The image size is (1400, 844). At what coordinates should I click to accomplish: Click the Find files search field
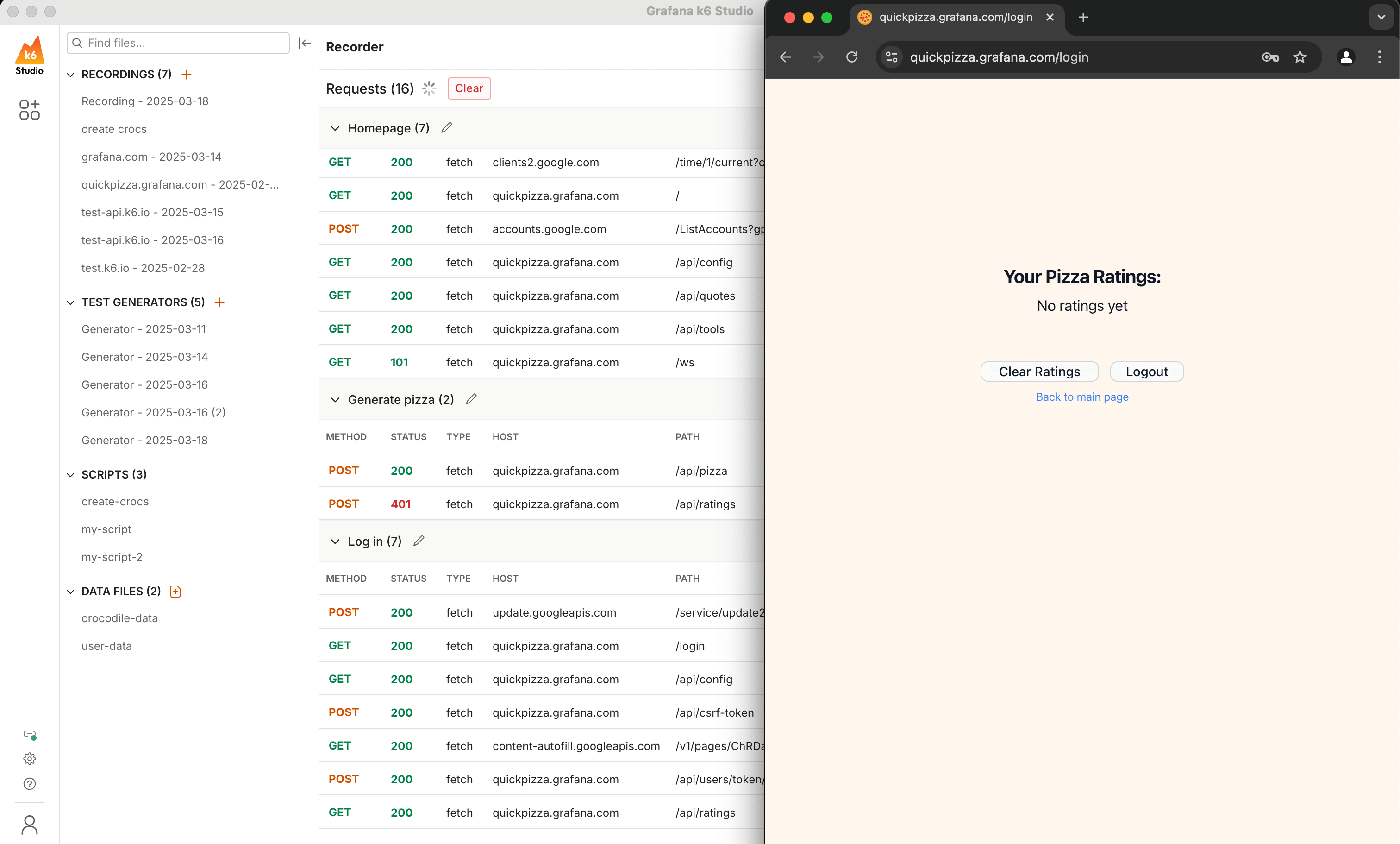[x=182, y=43]
